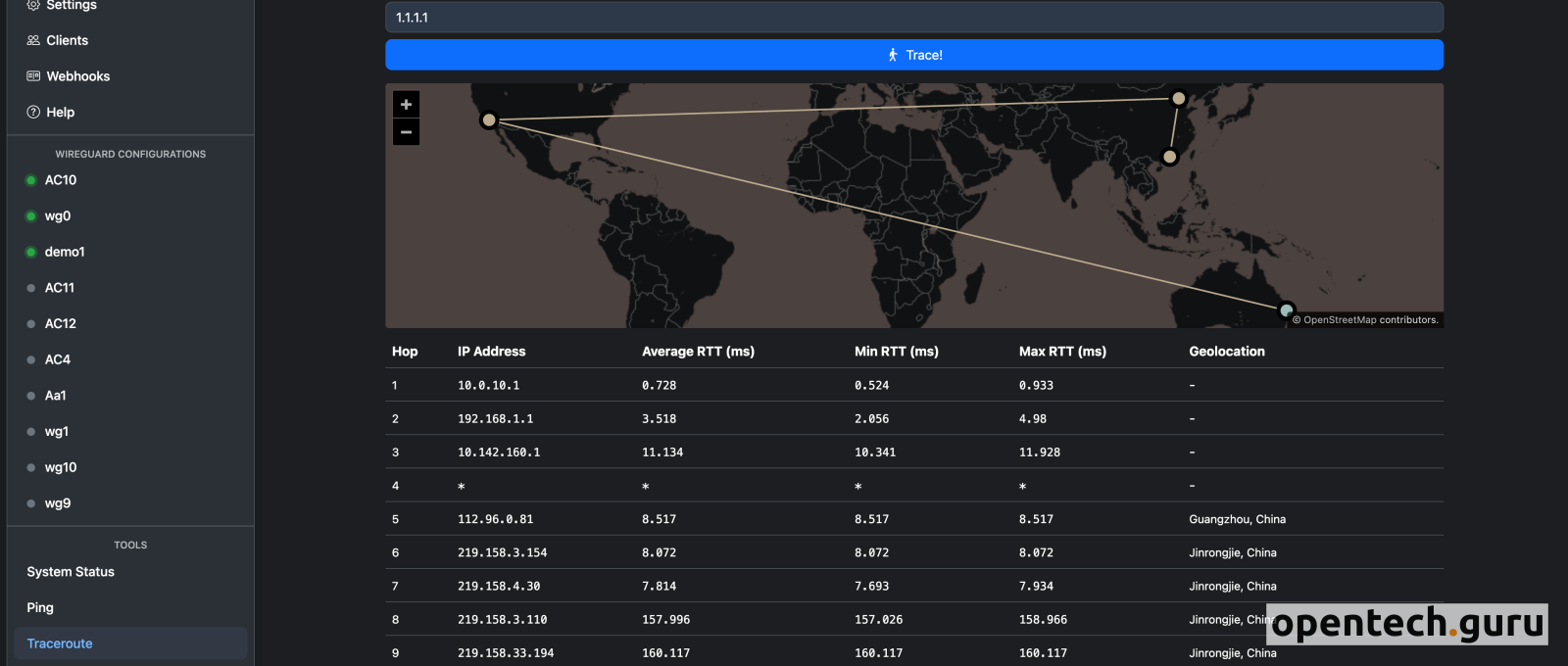This screenshot has height=666, width=1568.
Task: Click gray status dot of wg9
Action: point(31,503)
